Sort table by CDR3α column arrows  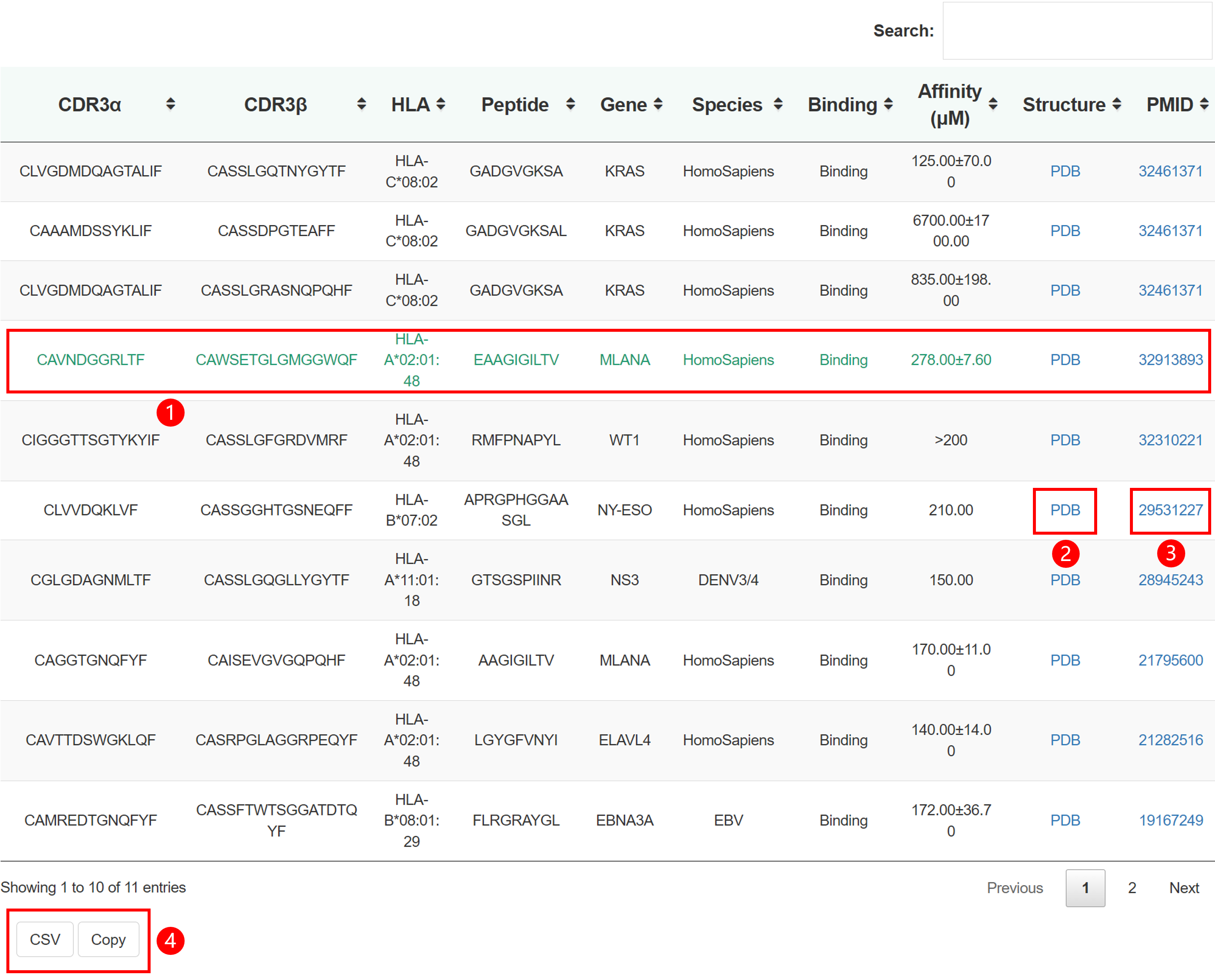171,105
